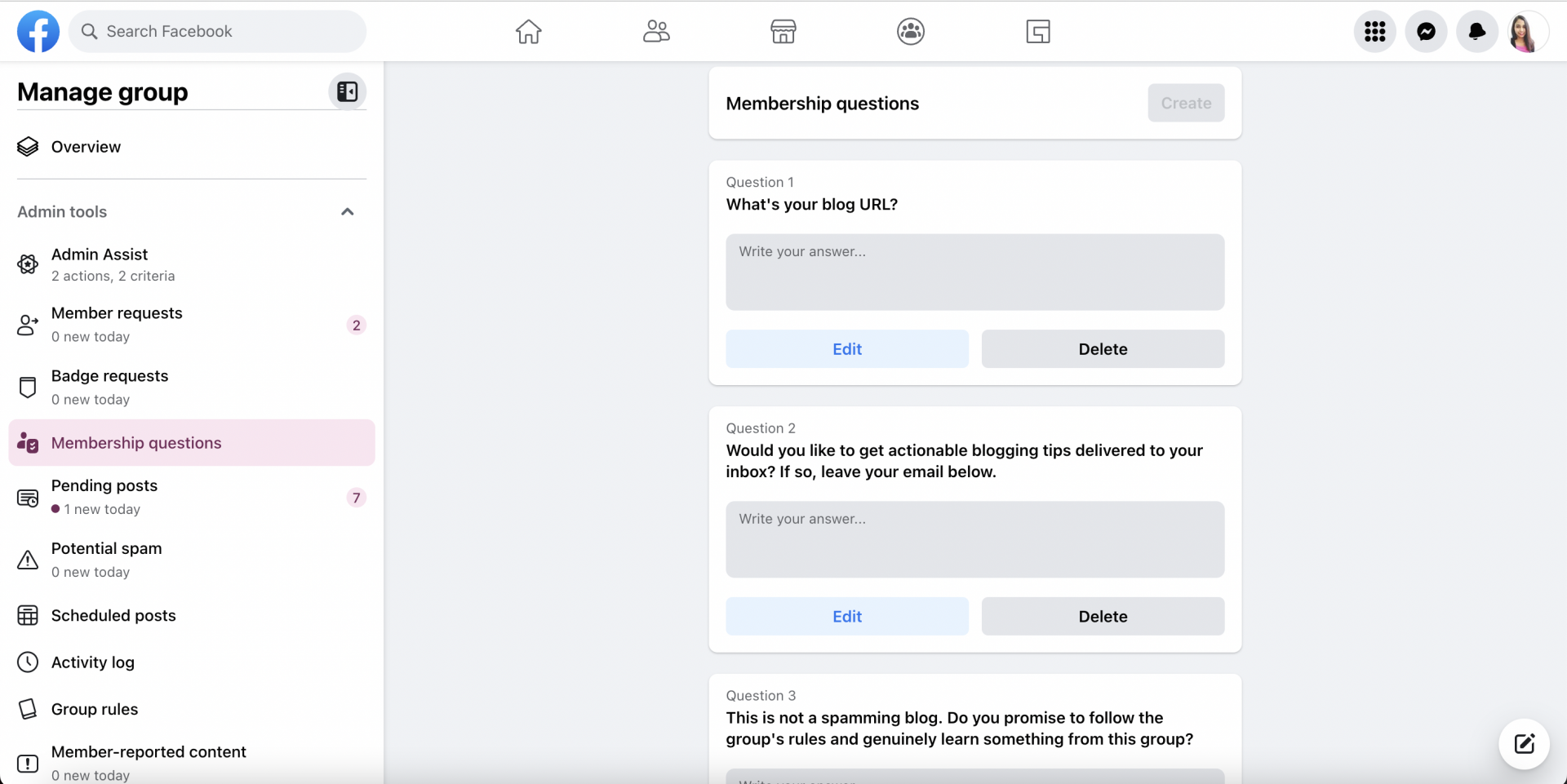Click the compose pencil icon at bottom right
Image resolution: width=1567 pixels, height=784 pixels.
[1525, 744]
